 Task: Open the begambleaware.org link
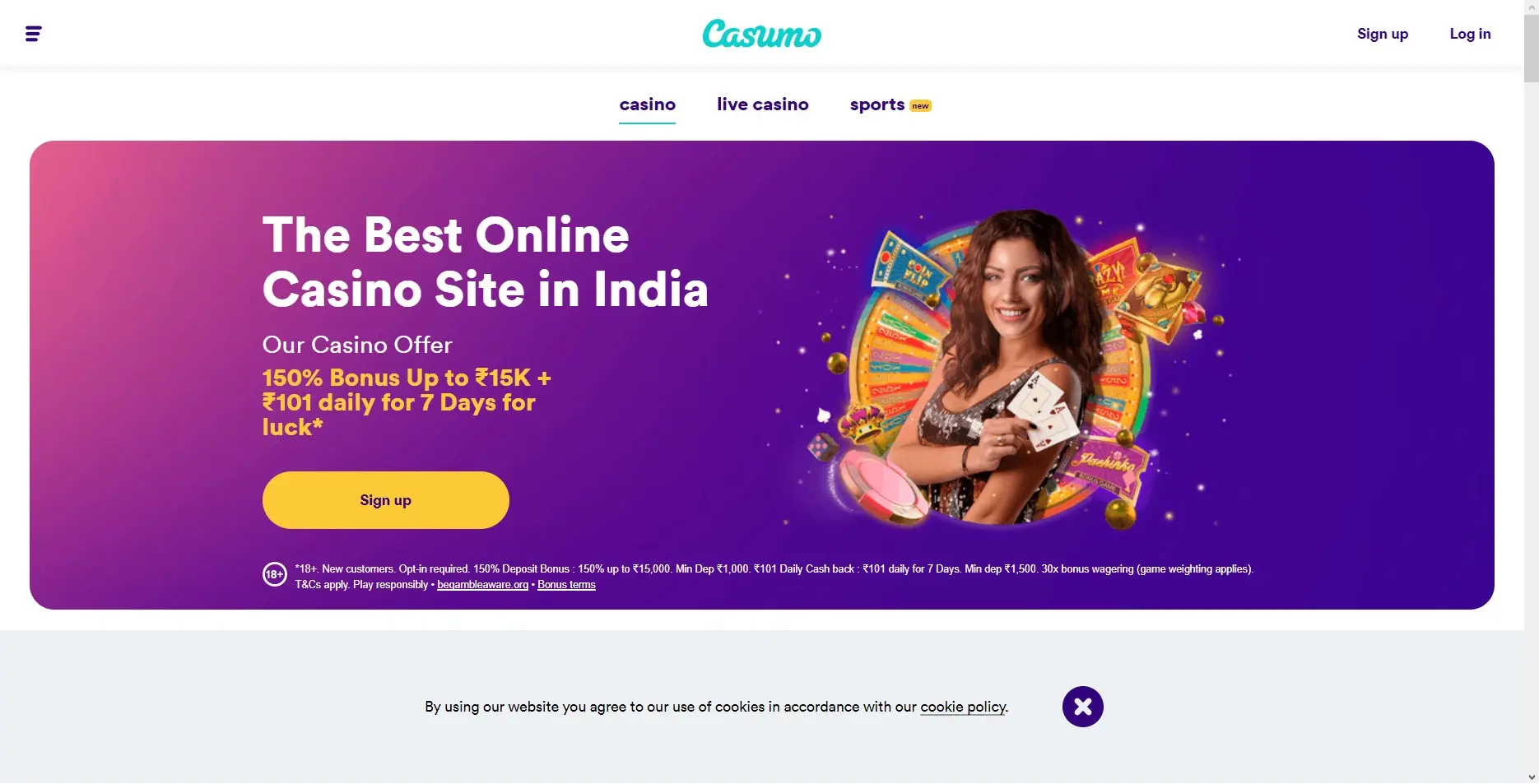pos(482,585)
